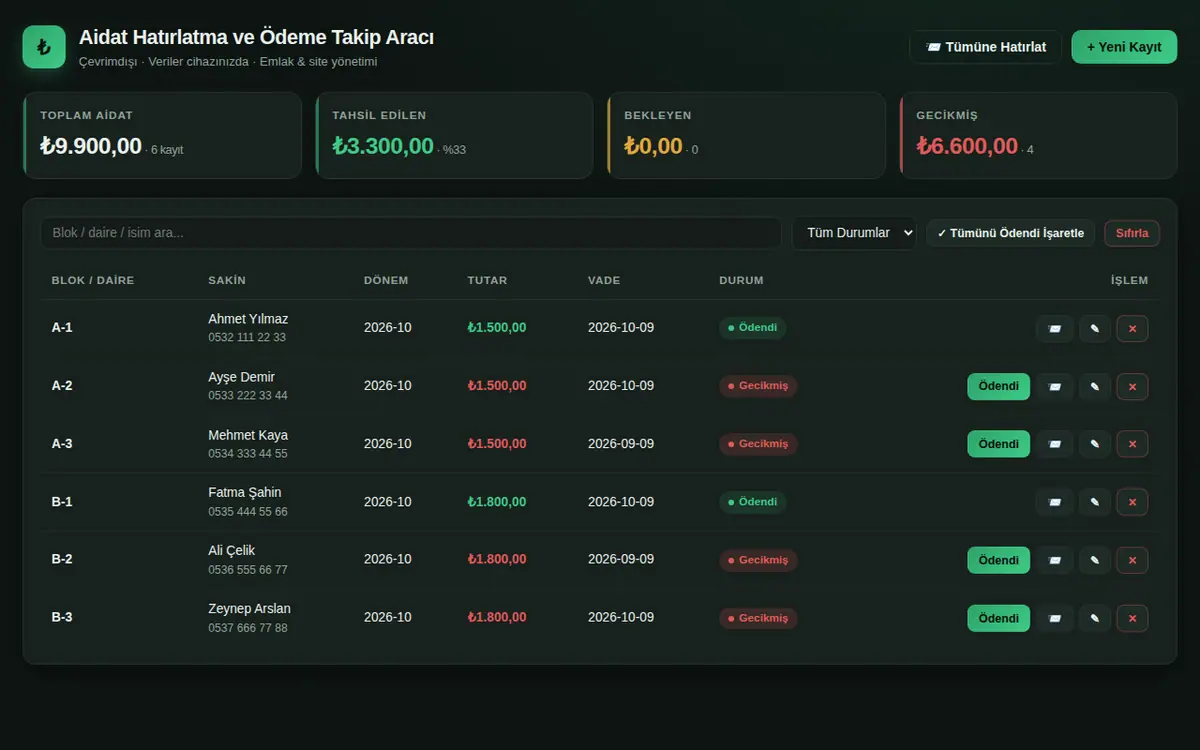
Task: Click the VADE column header
Action: tap(604, 280)
